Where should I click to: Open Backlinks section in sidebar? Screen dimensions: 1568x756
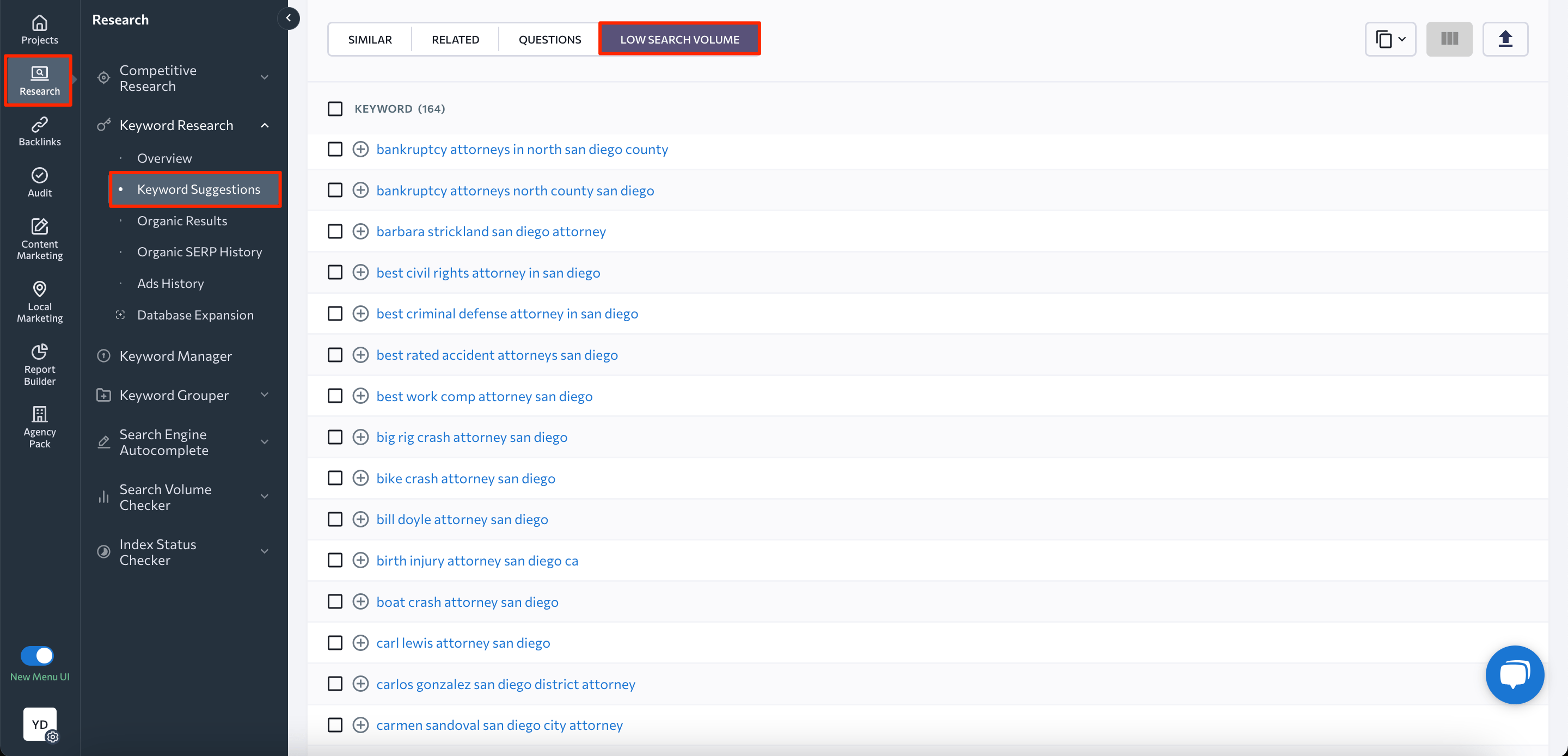point(40,131)
